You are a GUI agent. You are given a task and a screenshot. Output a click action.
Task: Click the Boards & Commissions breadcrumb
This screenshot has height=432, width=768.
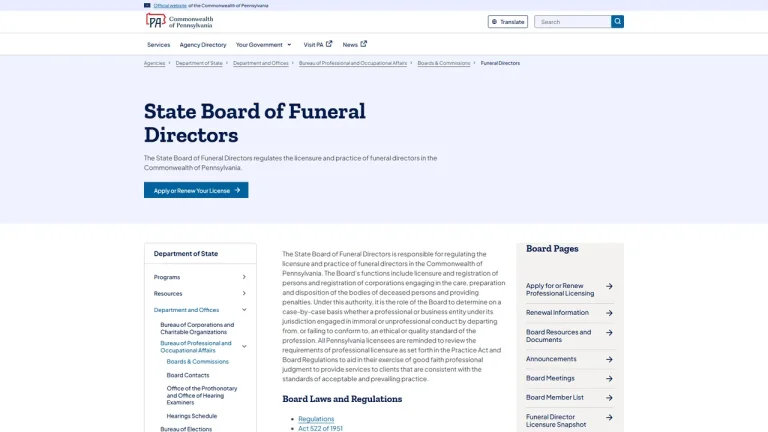click(444, 63)
